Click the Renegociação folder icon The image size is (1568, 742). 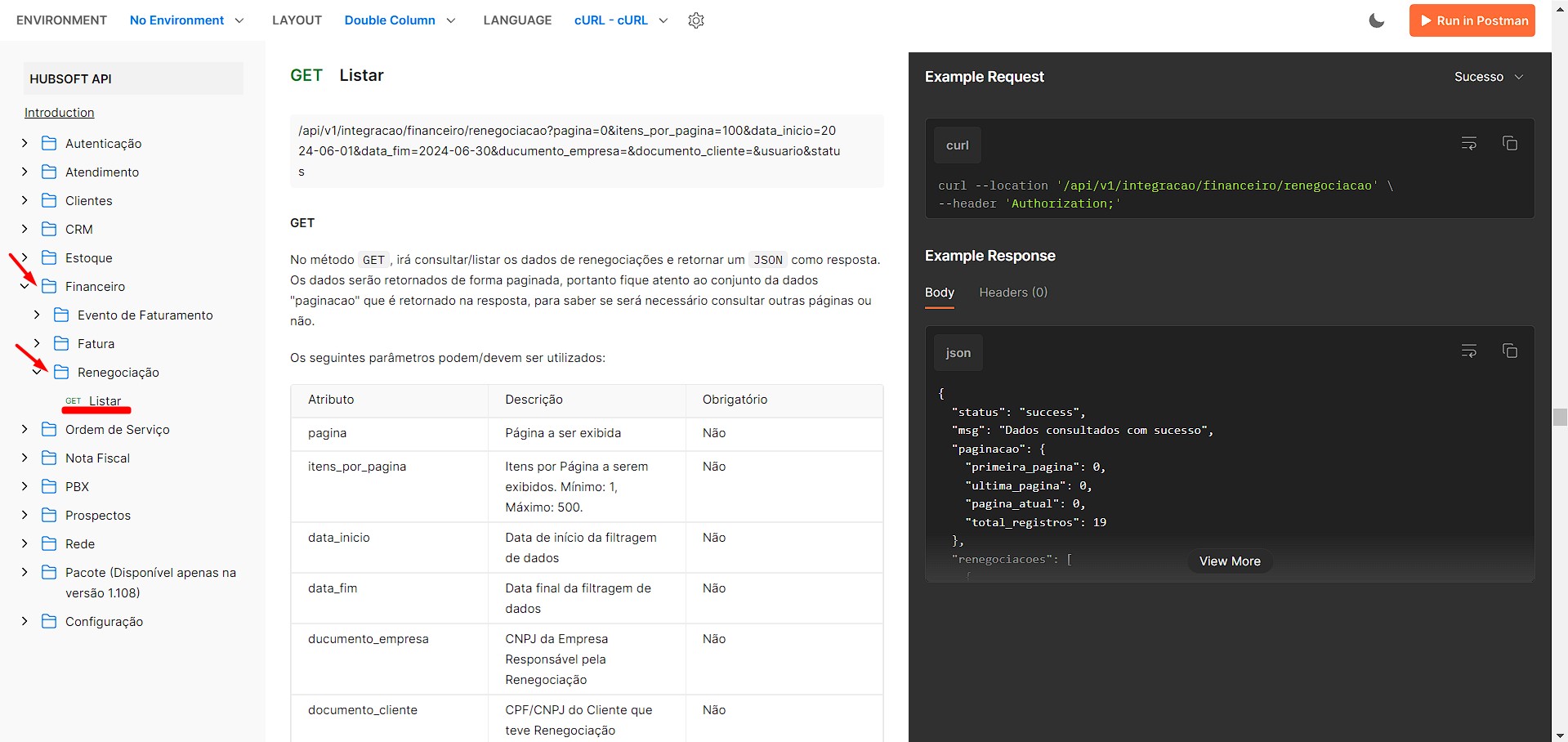coord(61,372)
